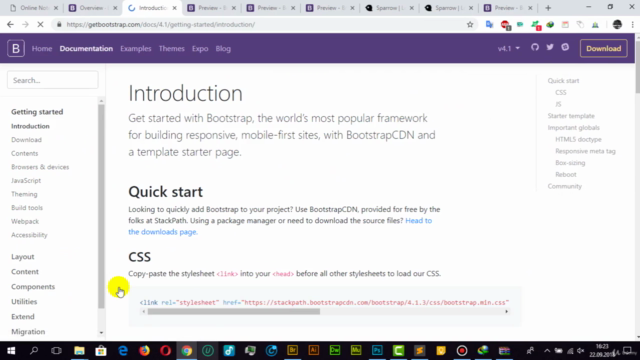Bookmark this page with the star icon
Viewport: 640px width, 360px height.
tap(470, 24)
